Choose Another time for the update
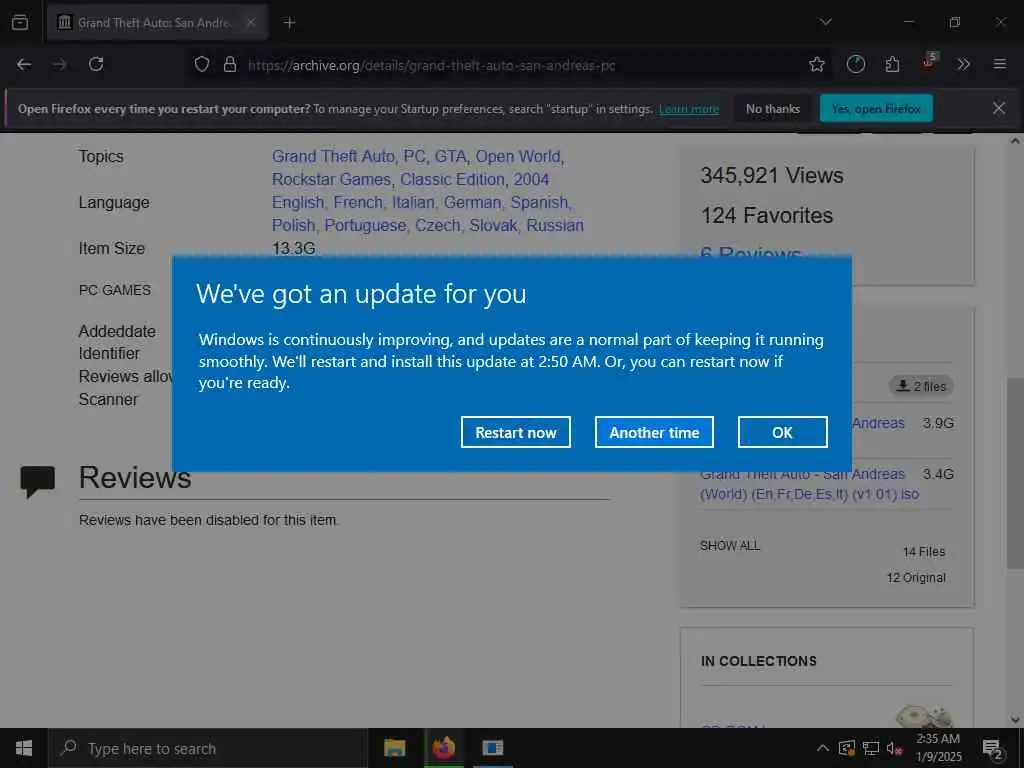1024x768 pixels. 654,432
